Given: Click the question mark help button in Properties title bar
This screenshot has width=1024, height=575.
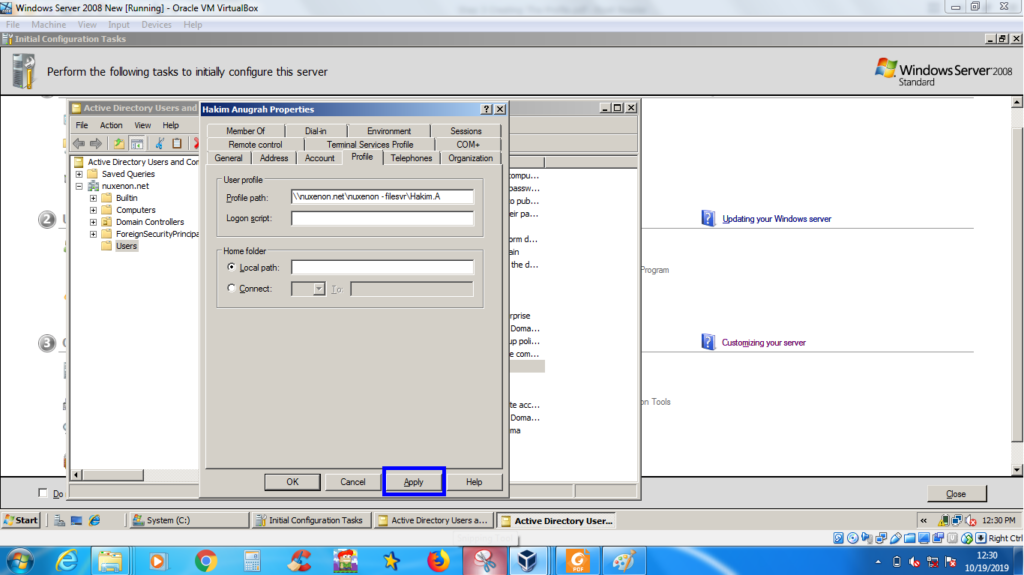Looking at the screenshot, I should pos(487,109).
